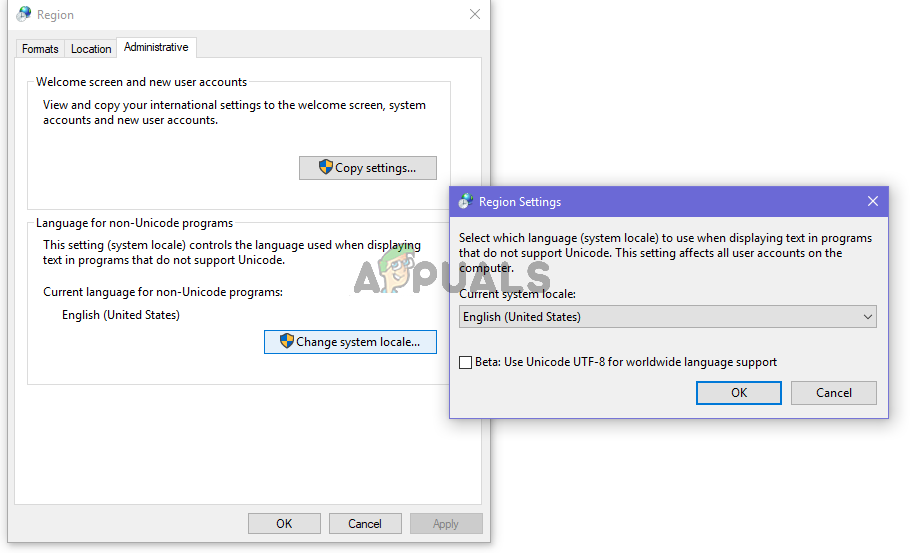The width and height of the screenshot is (912, 553).
Task: Click the shield icon on Copy settings
Action: [x=326, y=167]
